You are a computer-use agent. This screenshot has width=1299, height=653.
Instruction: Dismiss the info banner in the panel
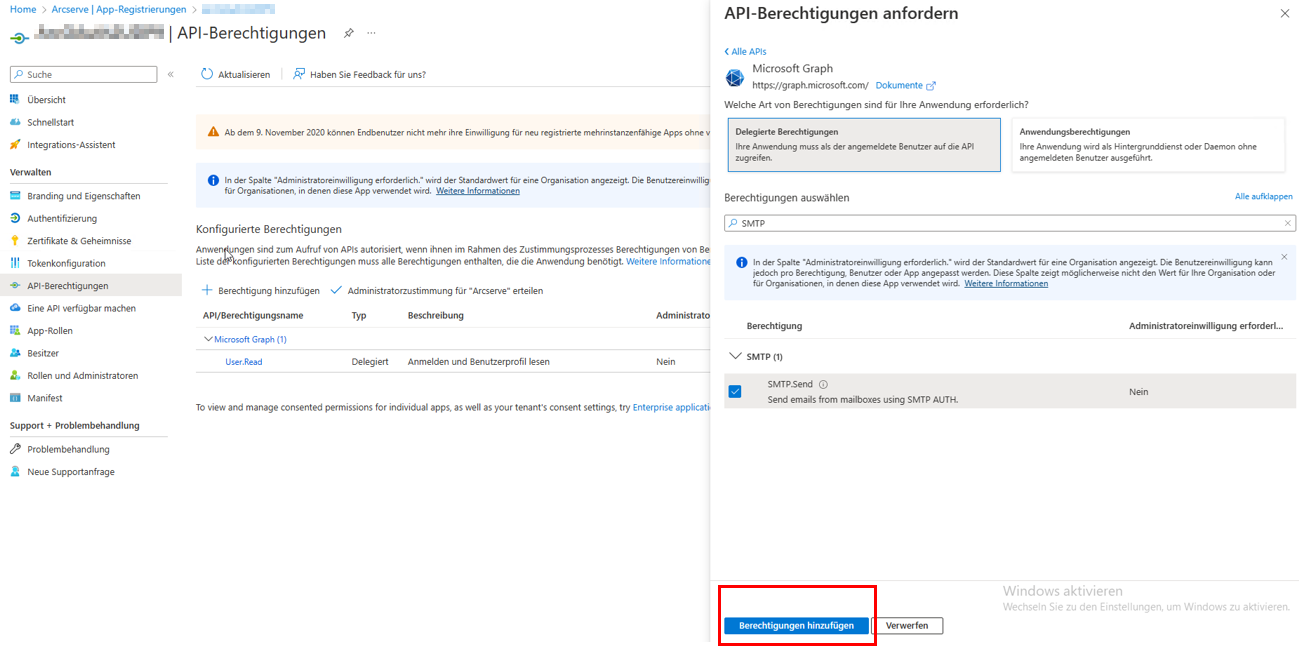tap(1284, 256)
